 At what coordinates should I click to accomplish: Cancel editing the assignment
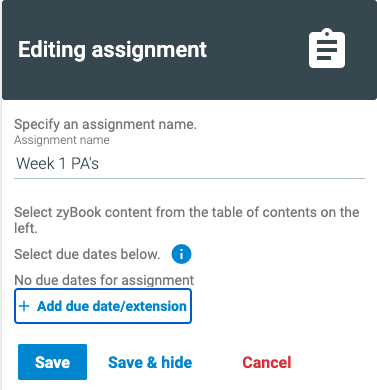coord(267,362)
